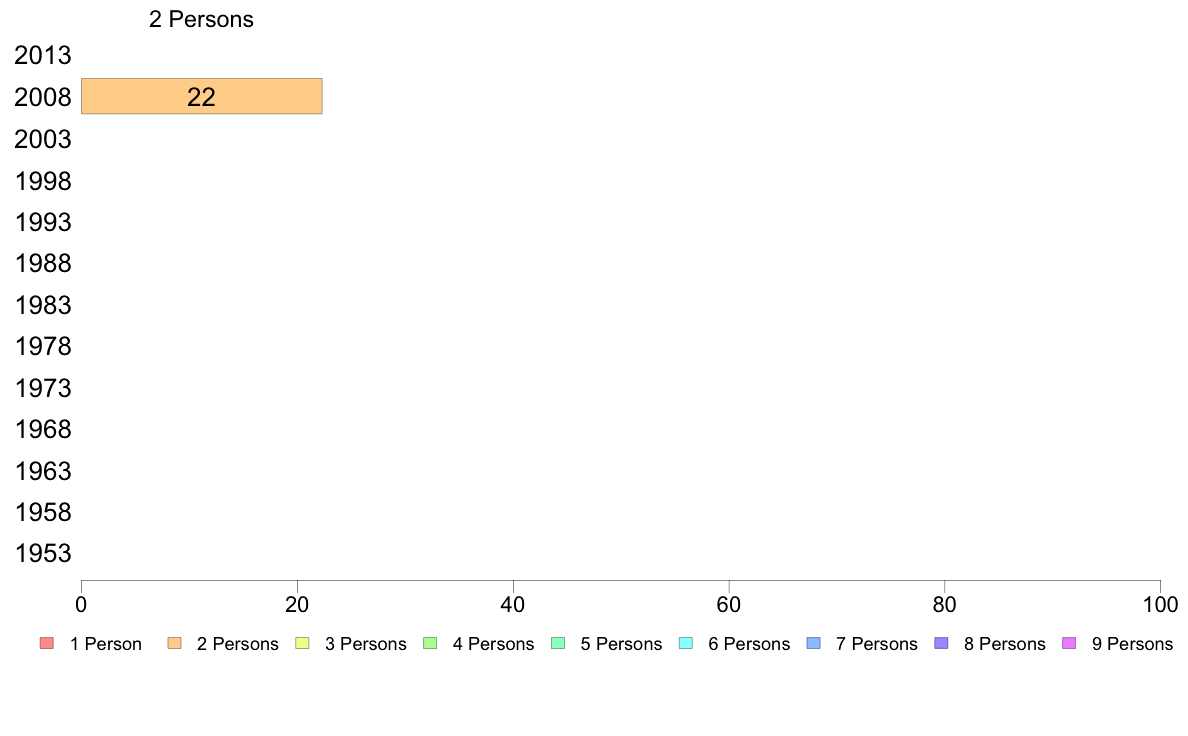Click the 40 axis tick label
The width and height of the screenshot is (1188, 736).
click(x=513, y=604)
